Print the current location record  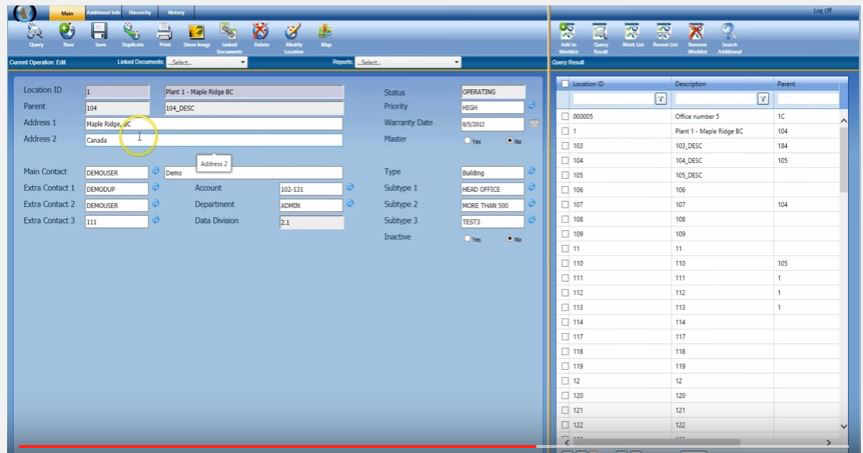tap(165, 35)
